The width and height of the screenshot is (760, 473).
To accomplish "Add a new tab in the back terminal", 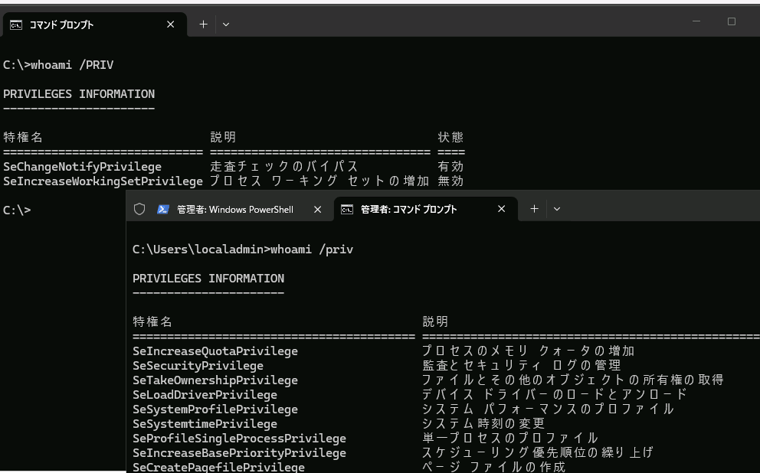I will [204, 24].
